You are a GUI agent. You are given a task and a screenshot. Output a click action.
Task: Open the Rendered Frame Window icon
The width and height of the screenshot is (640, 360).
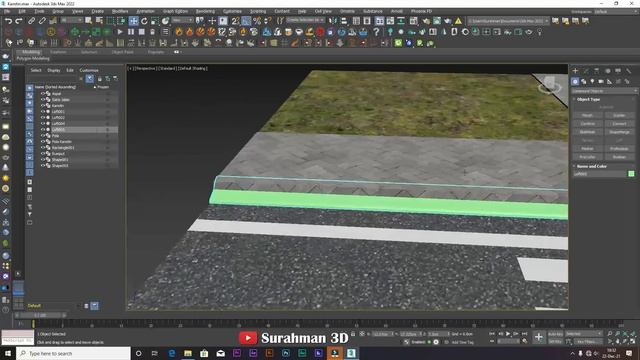tap(437, 20)
